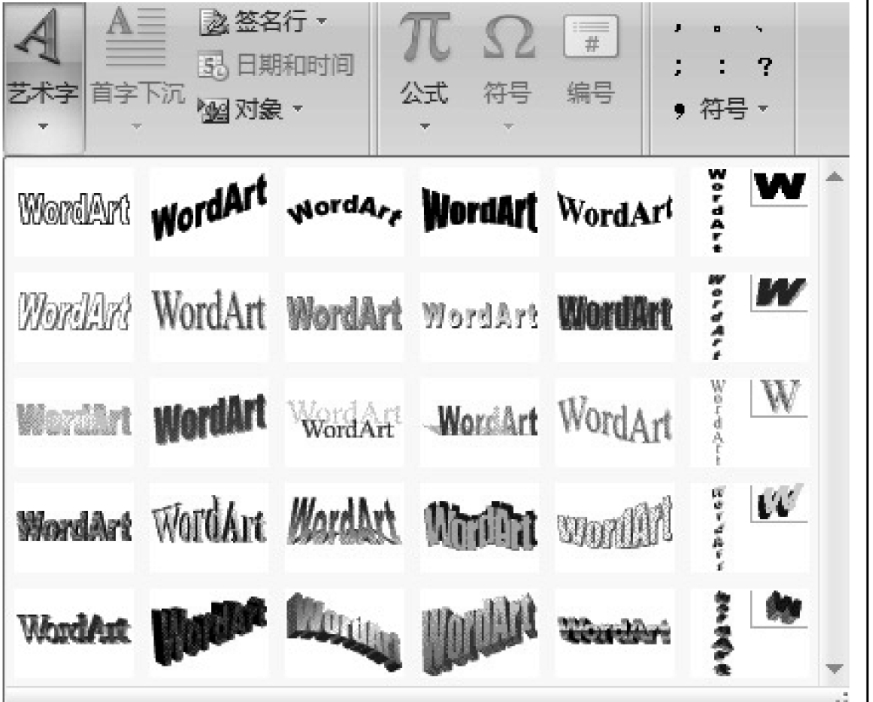Select the vertical 3D WordArt in row five

click(x=721, y=632)
